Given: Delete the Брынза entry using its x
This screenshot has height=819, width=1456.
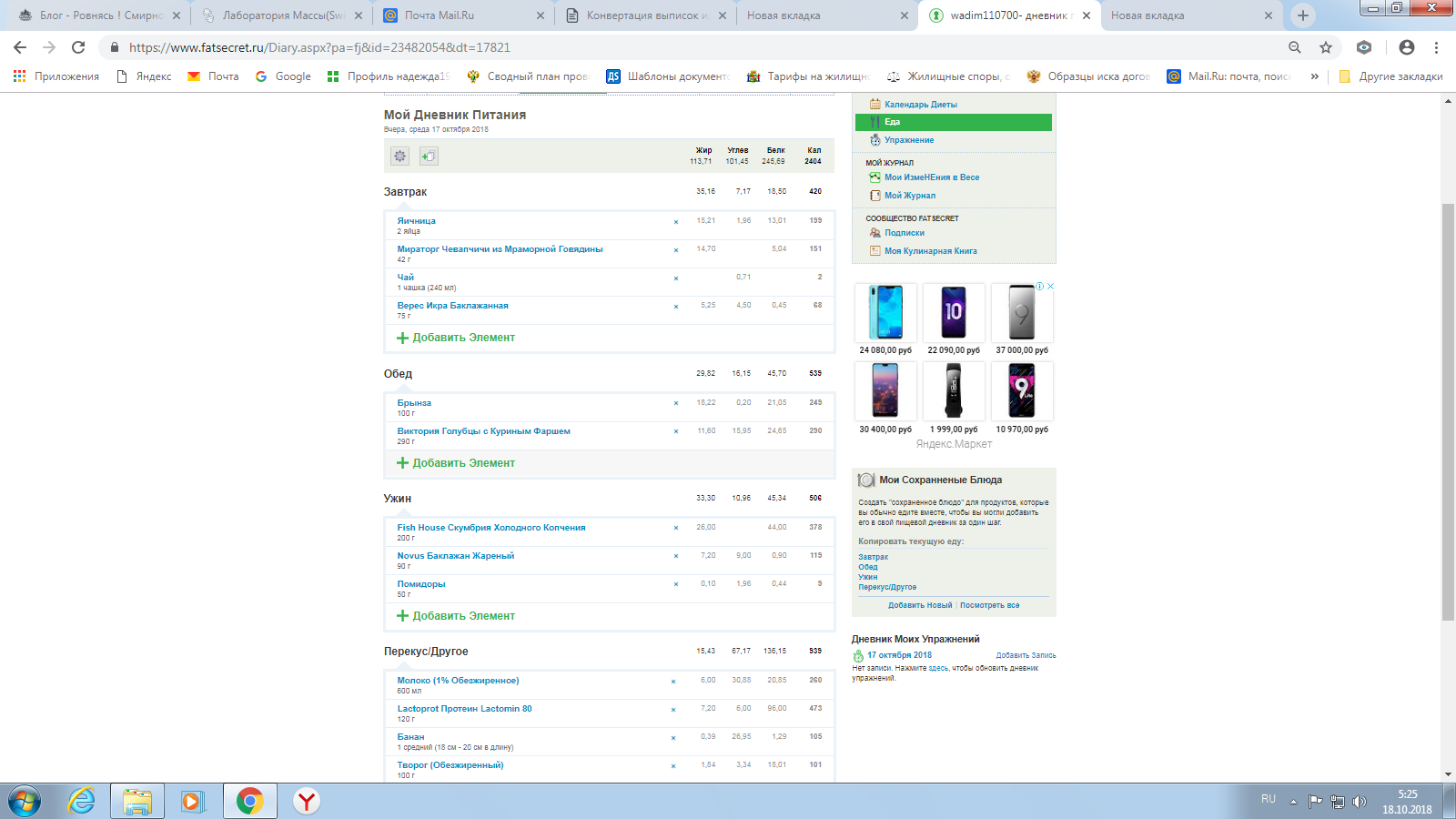Looking at the screenshot, I should click(x=675, y=403).
